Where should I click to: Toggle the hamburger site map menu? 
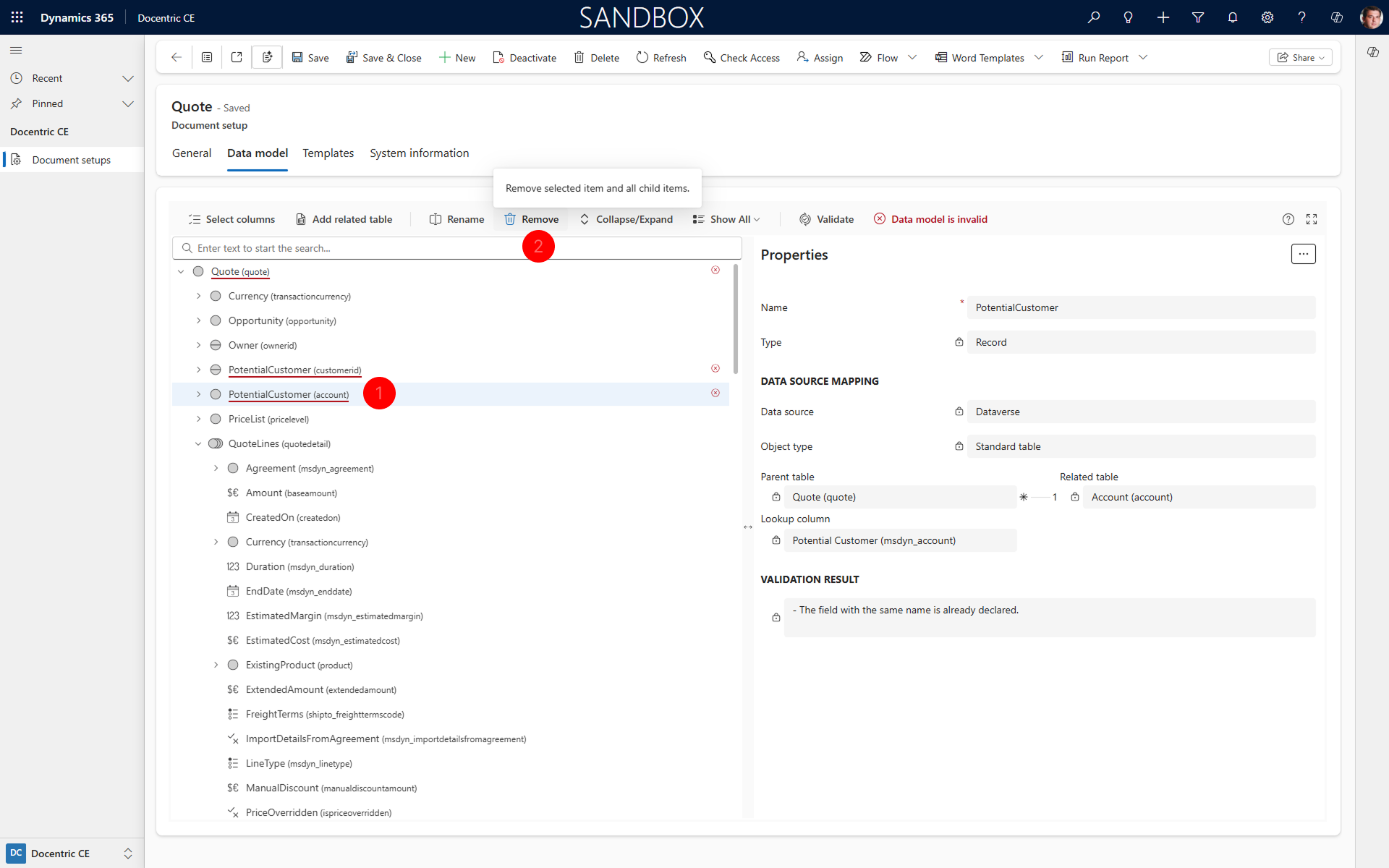tap(16, 50)
